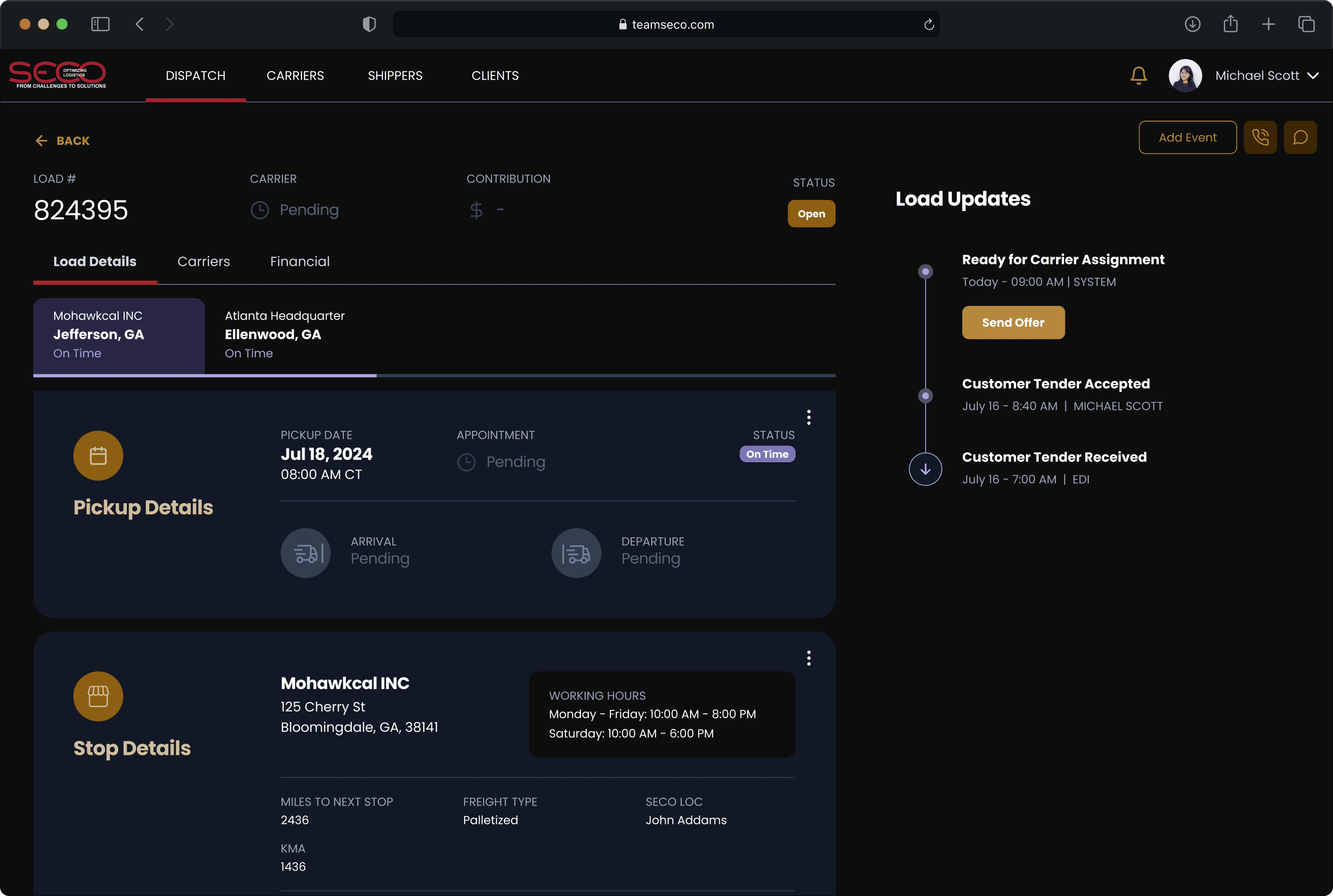1333x896 pixels.
Task: Expand Michael Scott user dropdown
Action: tap(1313, 75)
